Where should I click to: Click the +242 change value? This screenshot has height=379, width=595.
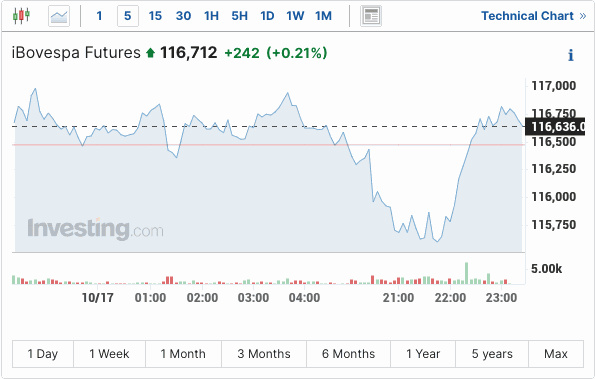tap(242, 53)
